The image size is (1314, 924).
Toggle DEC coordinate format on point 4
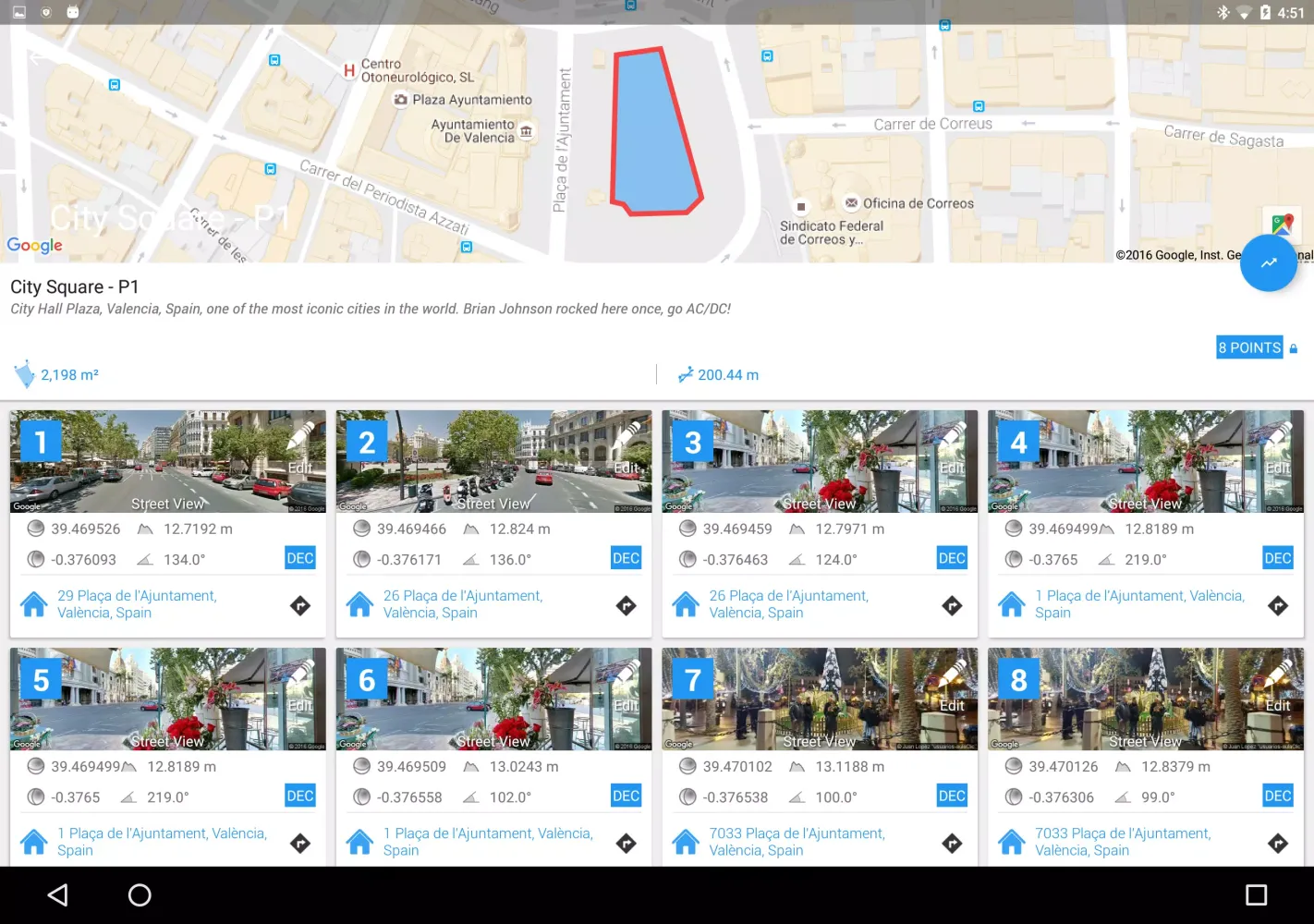pyautogui.click(x=1277, y=558)
